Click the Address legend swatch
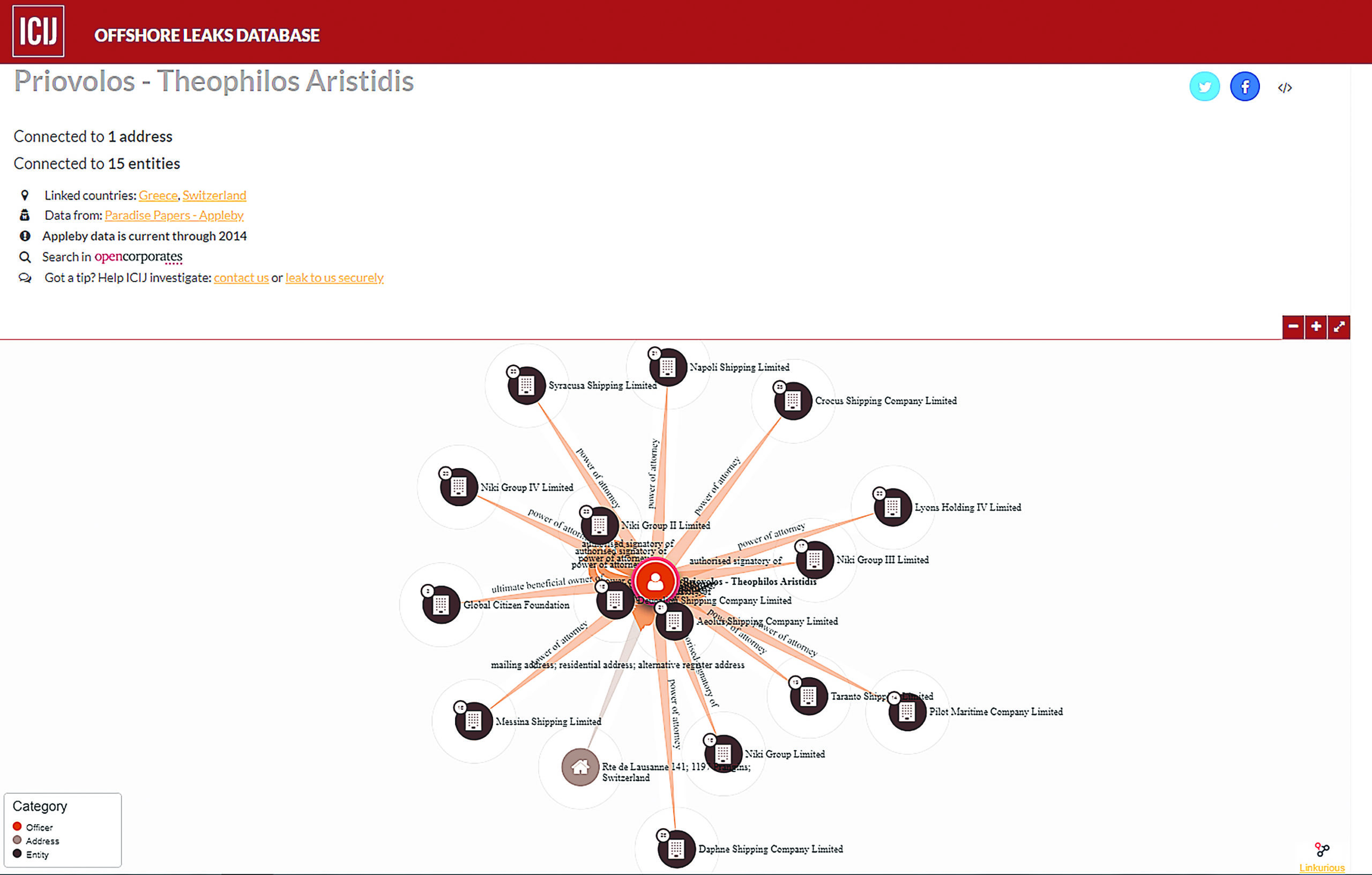Viewport: 1372px width, 875px height. click(x=17, y=840)
